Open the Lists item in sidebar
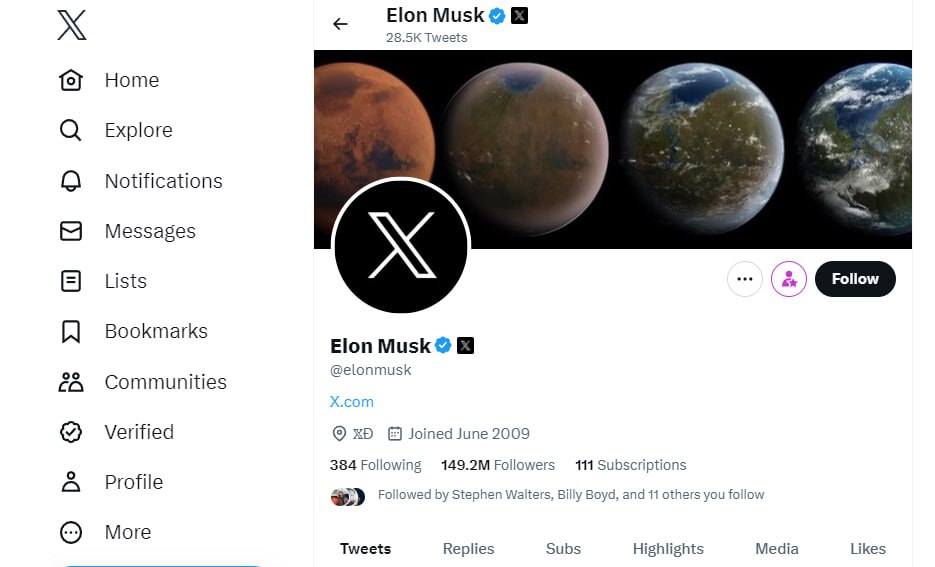935x567 pixels. 103,281
